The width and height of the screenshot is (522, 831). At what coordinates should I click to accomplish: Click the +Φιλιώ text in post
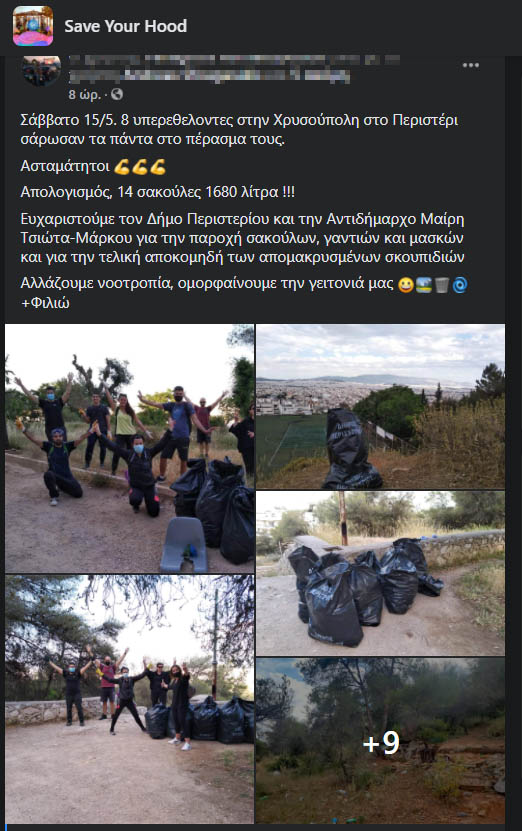pyautogui.click(x=45, y=303)
